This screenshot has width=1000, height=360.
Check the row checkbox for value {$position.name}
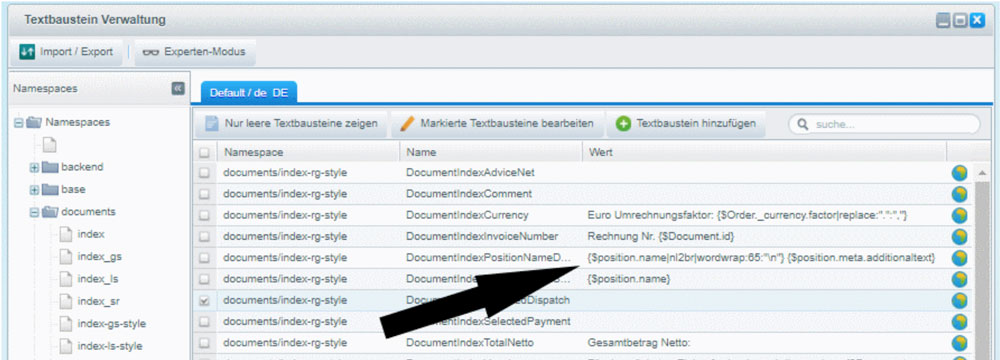(204, 279)
